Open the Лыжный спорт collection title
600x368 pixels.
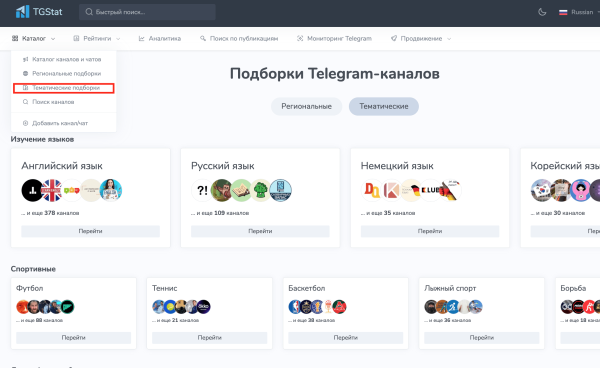click(x=450, y=288)
